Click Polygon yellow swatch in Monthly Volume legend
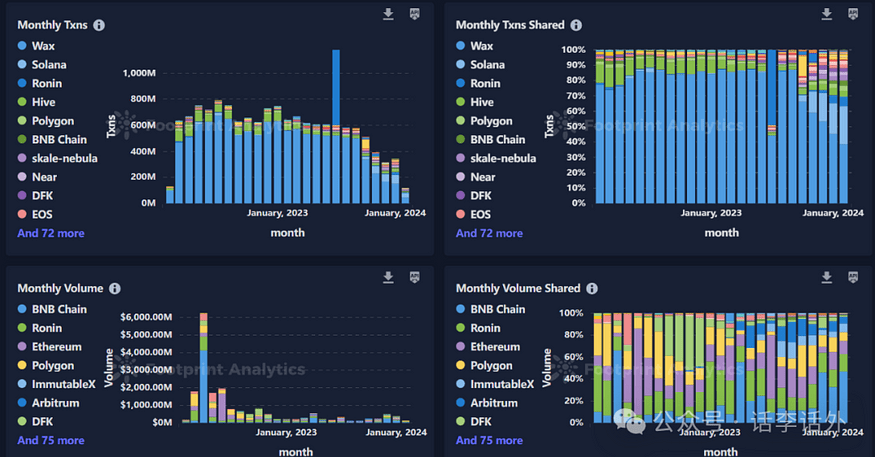The image size is (875, 457). click(x=23, y=366)
